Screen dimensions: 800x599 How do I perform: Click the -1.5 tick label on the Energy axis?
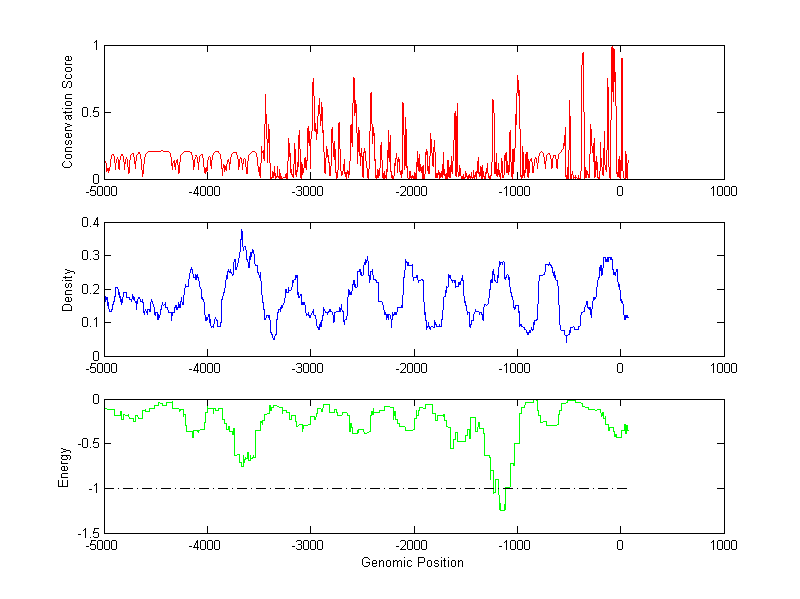click(x=87, y=533)
